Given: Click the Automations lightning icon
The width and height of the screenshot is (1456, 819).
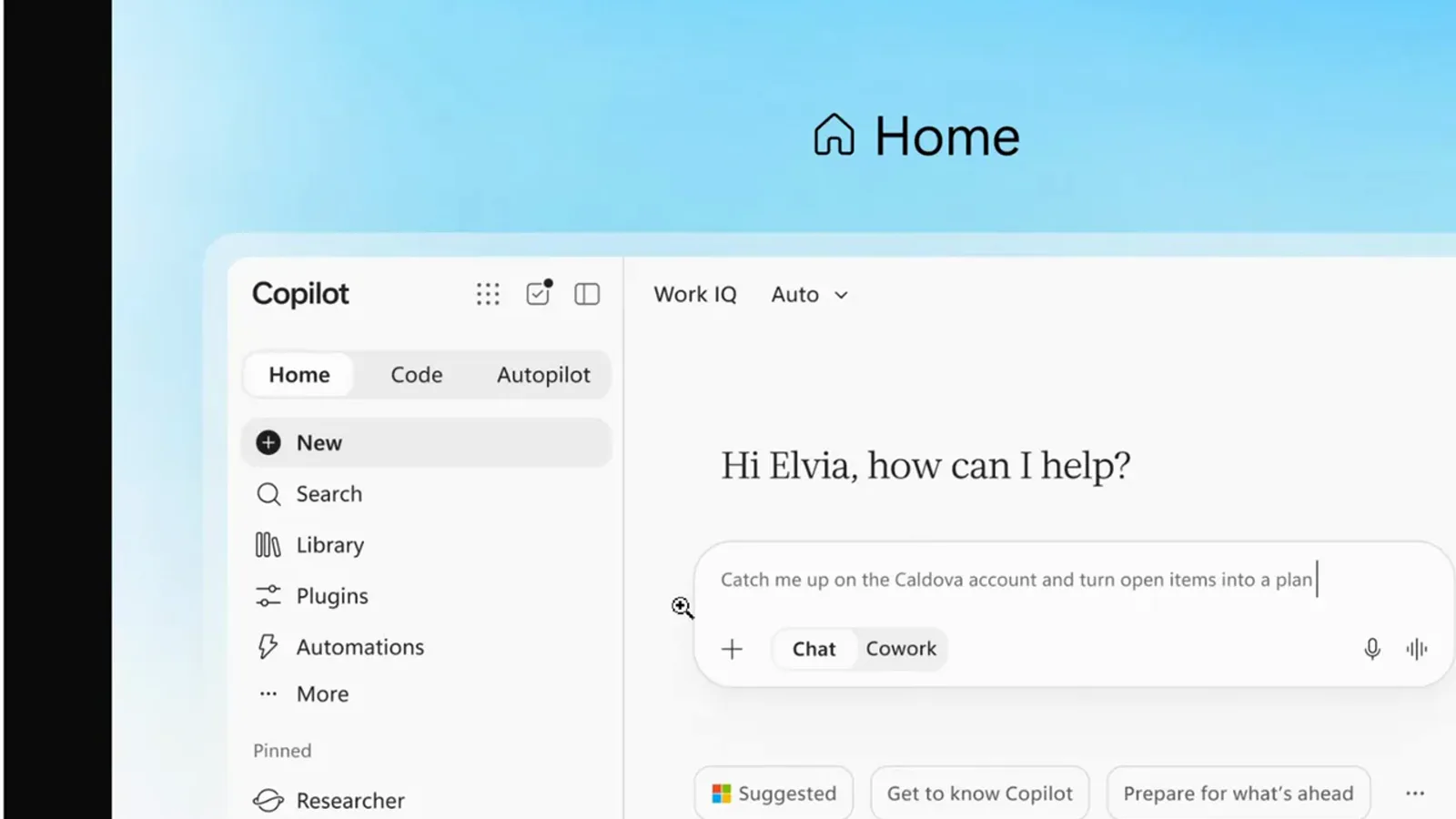Looking at the screenshot, I should [x=268, y=647].
